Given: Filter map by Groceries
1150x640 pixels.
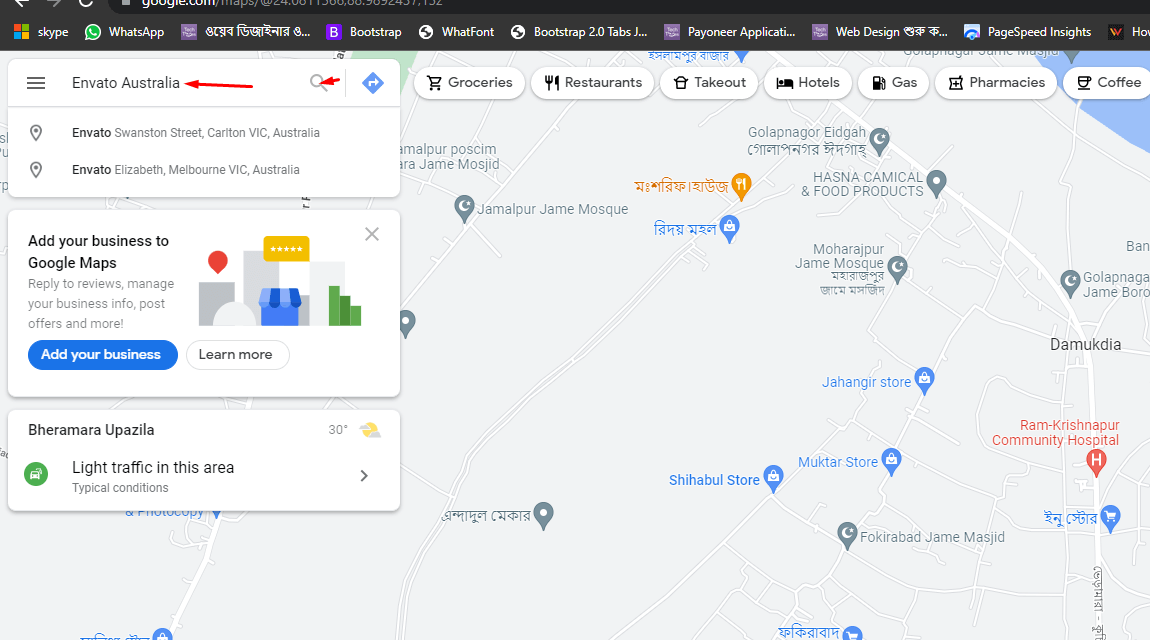Looking at the screenshot, I should [x=469, y=83].
